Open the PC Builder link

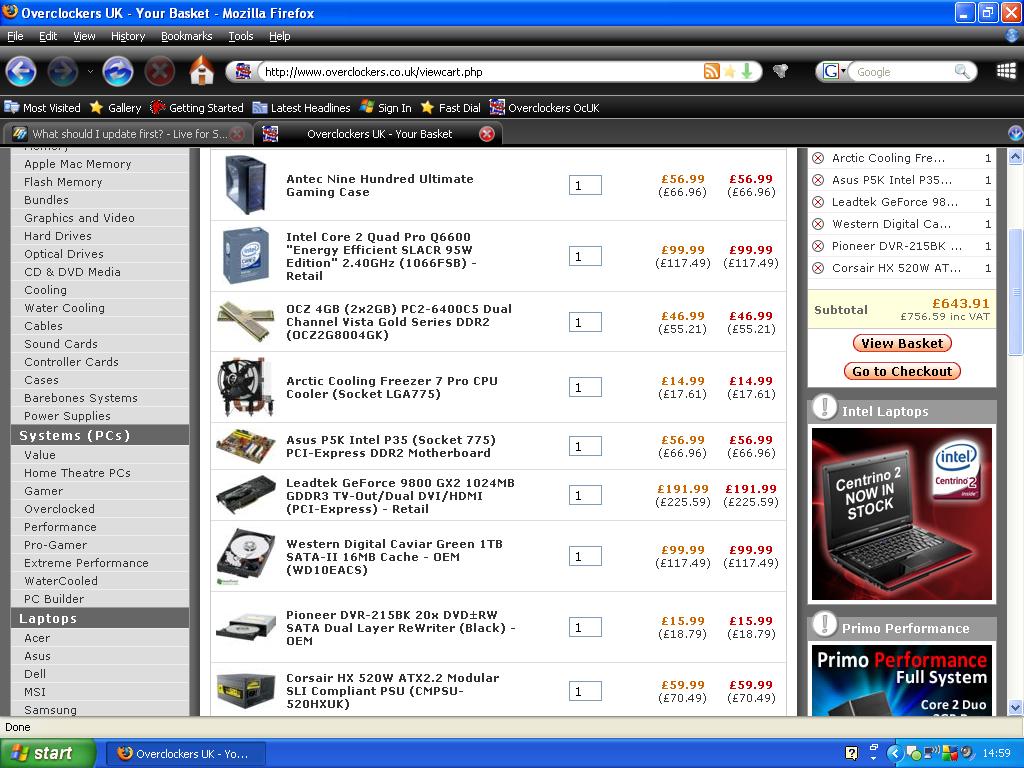54,599
